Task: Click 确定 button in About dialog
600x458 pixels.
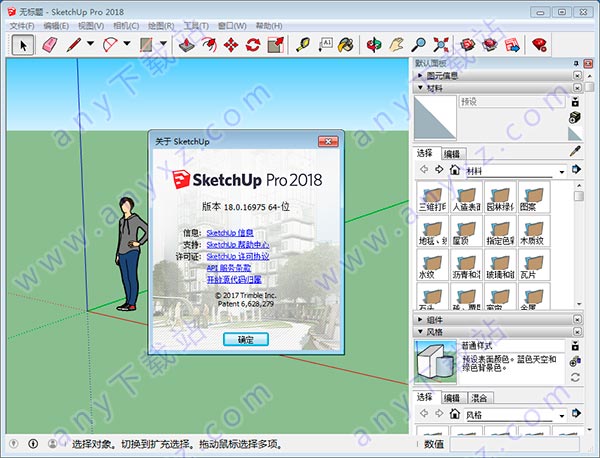Action: click(x=246, y=339)
